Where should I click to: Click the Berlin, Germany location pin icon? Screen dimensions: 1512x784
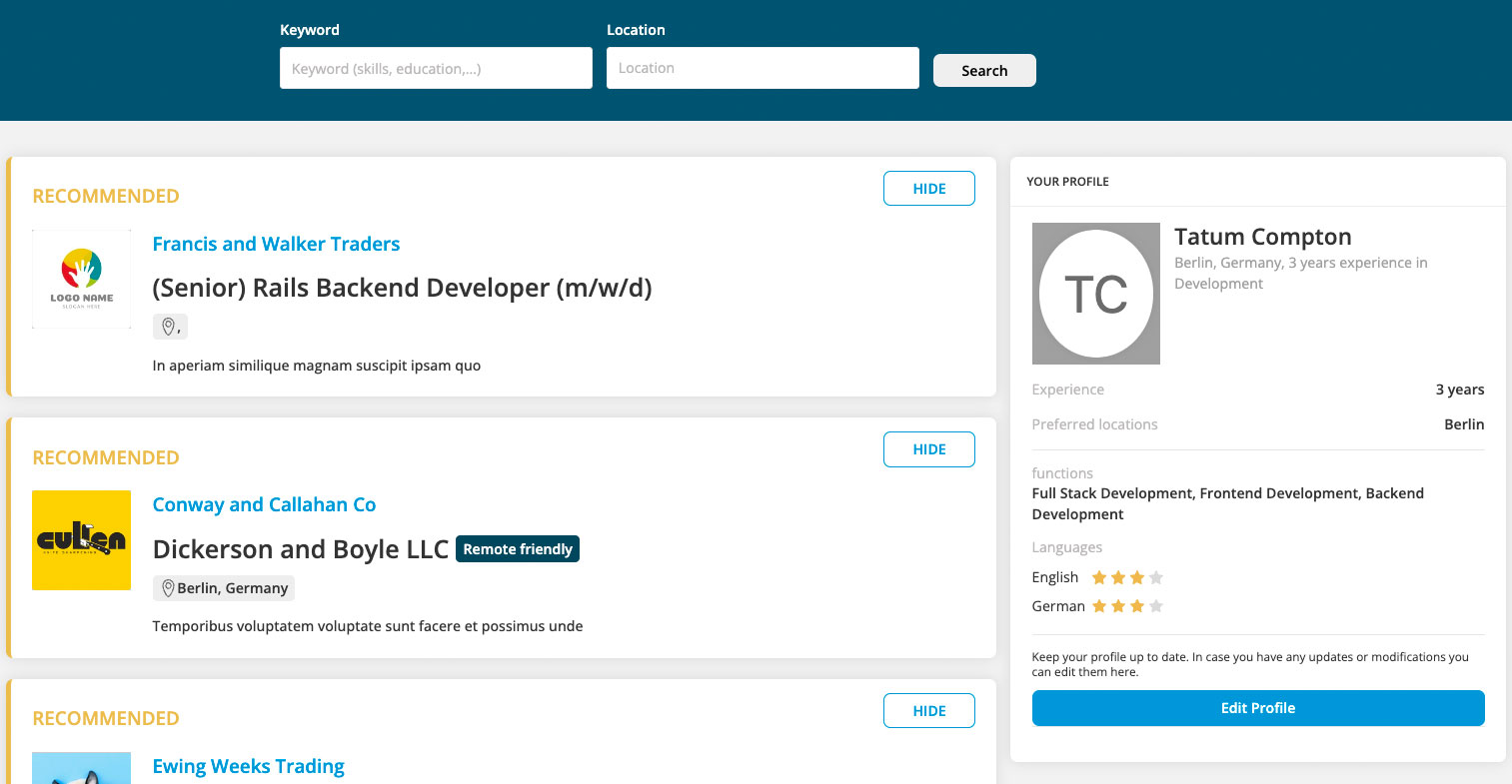pos(168,588)
